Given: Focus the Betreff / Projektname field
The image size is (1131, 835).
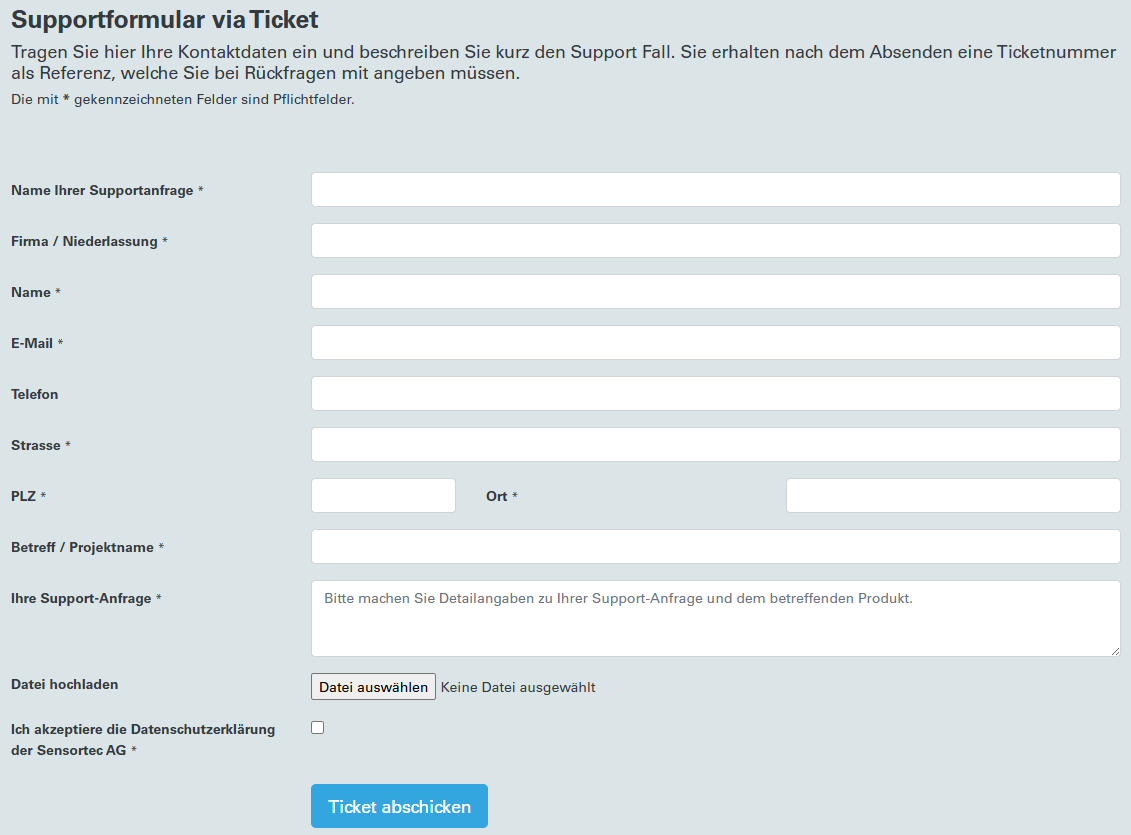Looking at the screenshot, I should point(716,547).
